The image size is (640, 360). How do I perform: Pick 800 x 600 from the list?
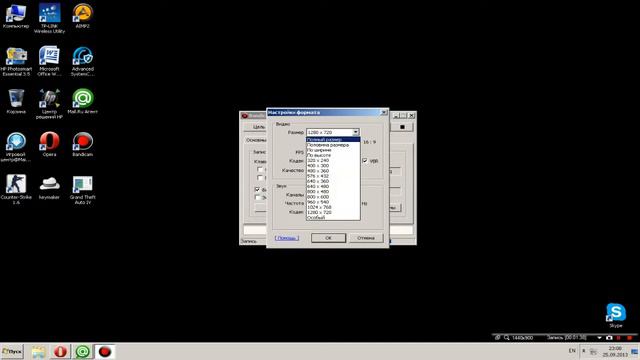(x=333, y=197)
